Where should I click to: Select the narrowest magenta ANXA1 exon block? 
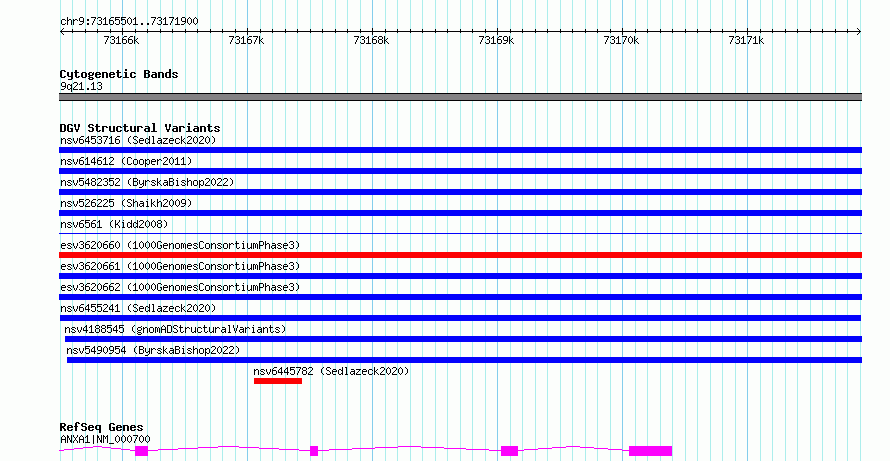point(314,451)
